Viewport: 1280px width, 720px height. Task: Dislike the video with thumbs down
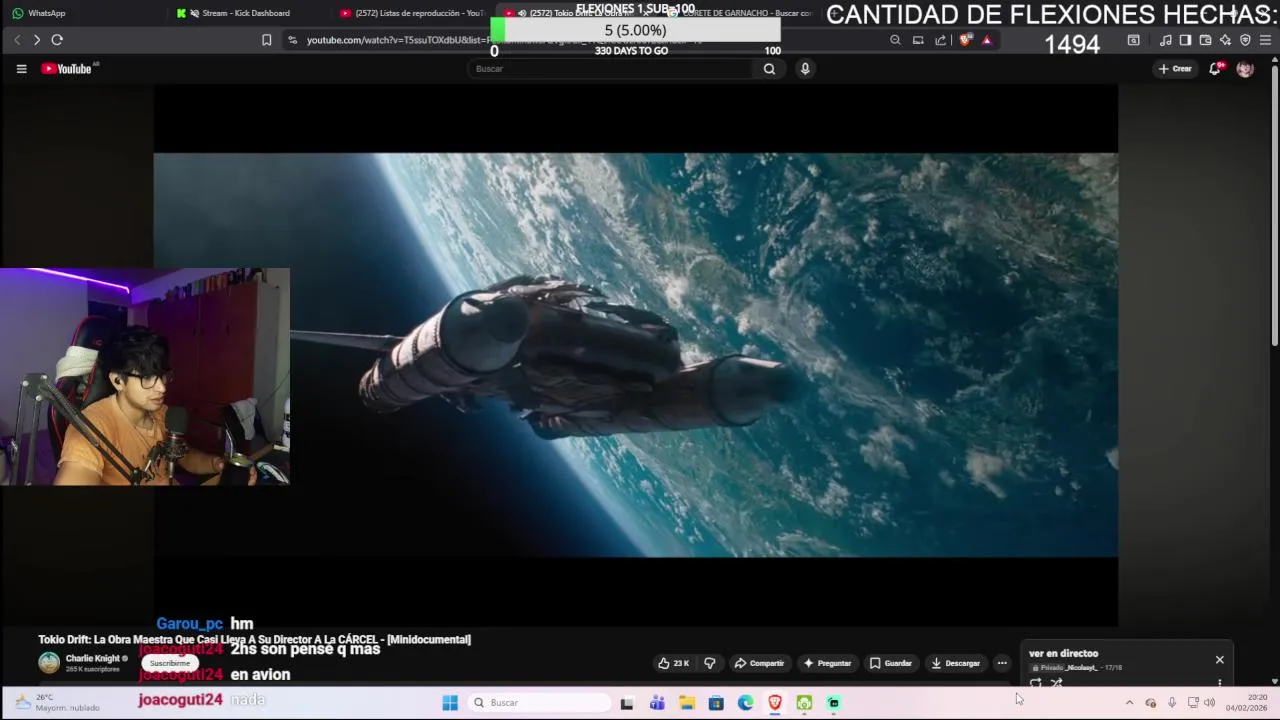pos(709,663)
